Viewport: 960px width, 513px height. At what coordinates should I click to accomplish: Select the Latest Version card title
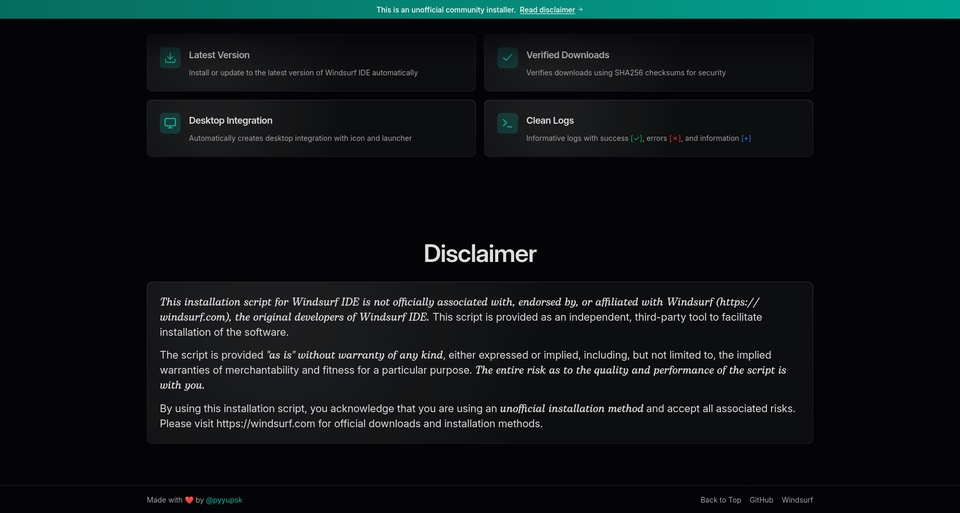tap(219, 55)
